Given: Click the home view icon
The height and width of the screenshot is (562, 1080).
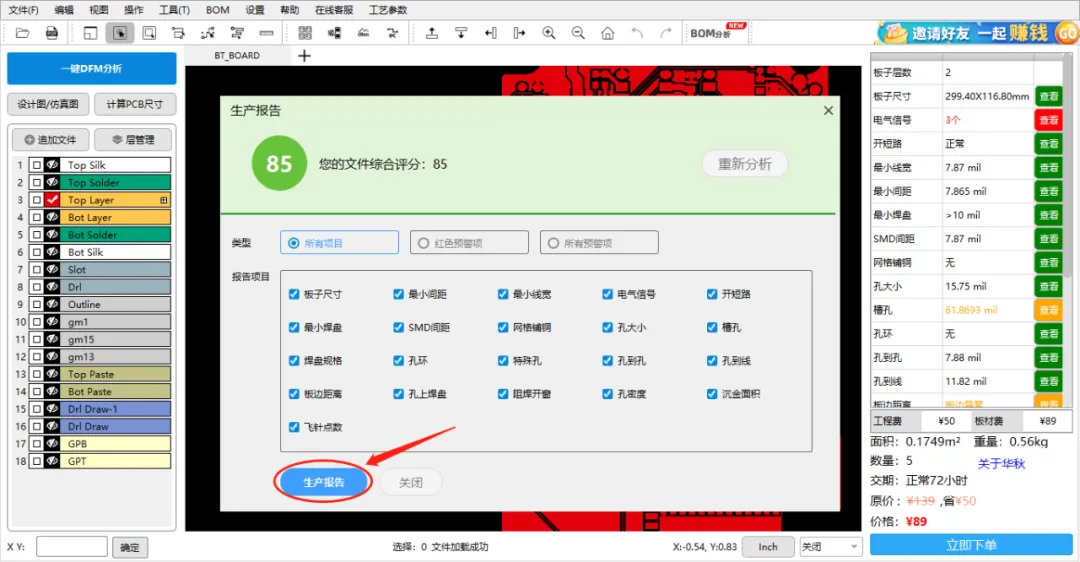Looking at the screenshot, I should 608,33.
